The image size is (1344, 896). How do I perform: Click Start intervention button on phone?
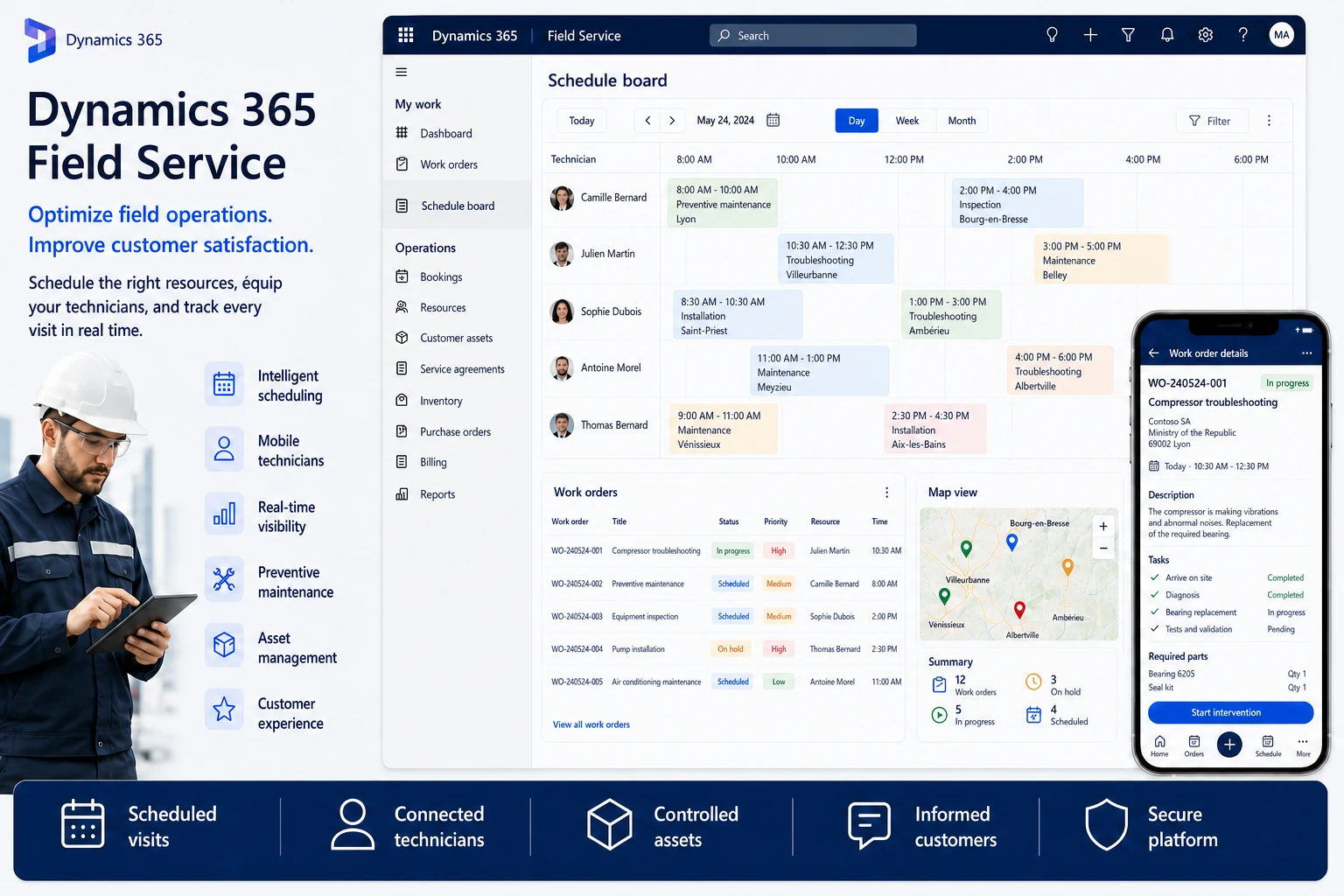[x=1230, y=712]
